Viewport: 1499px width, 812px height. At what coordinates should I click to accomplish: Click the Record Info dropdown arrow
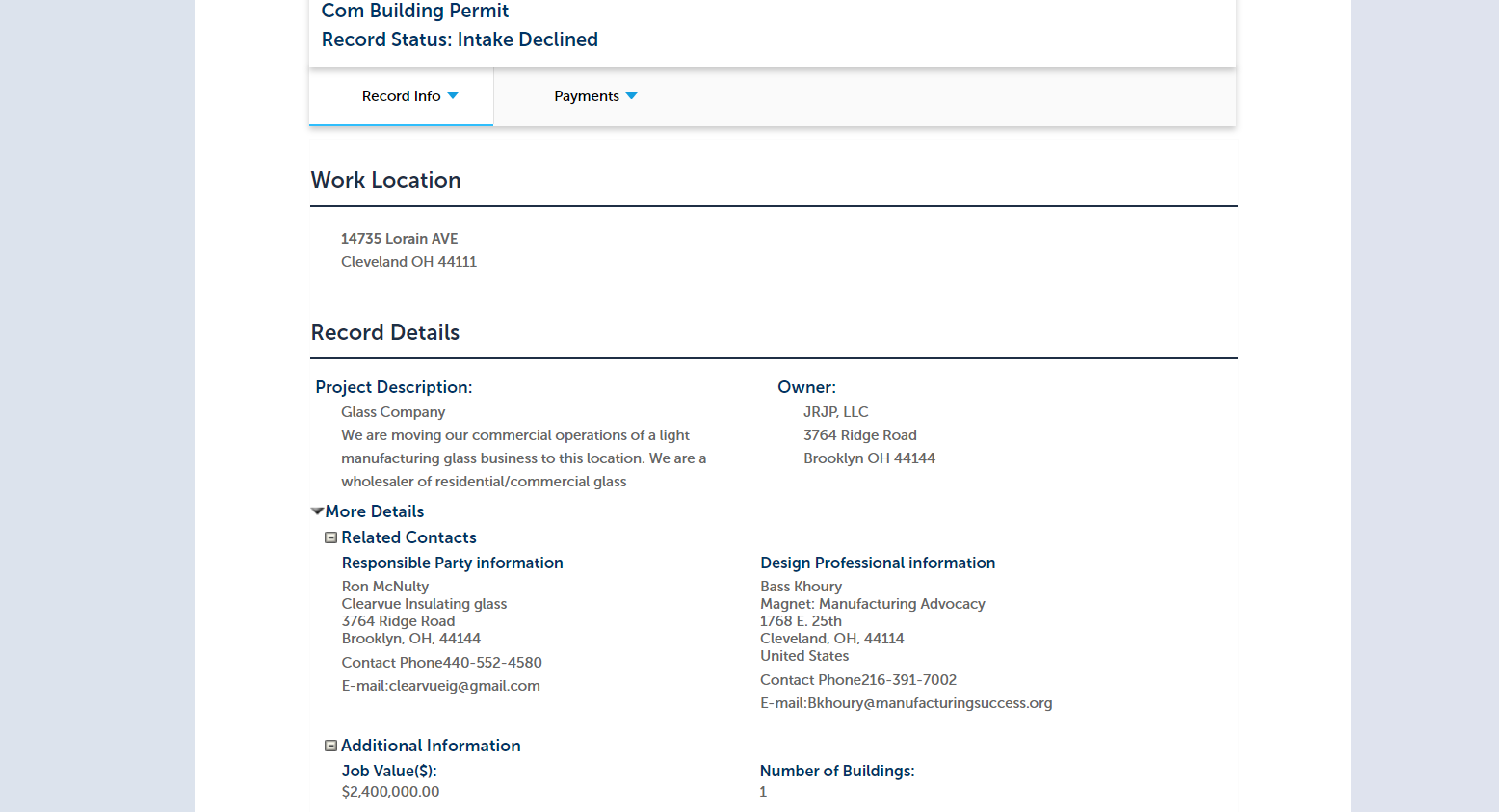453,96
